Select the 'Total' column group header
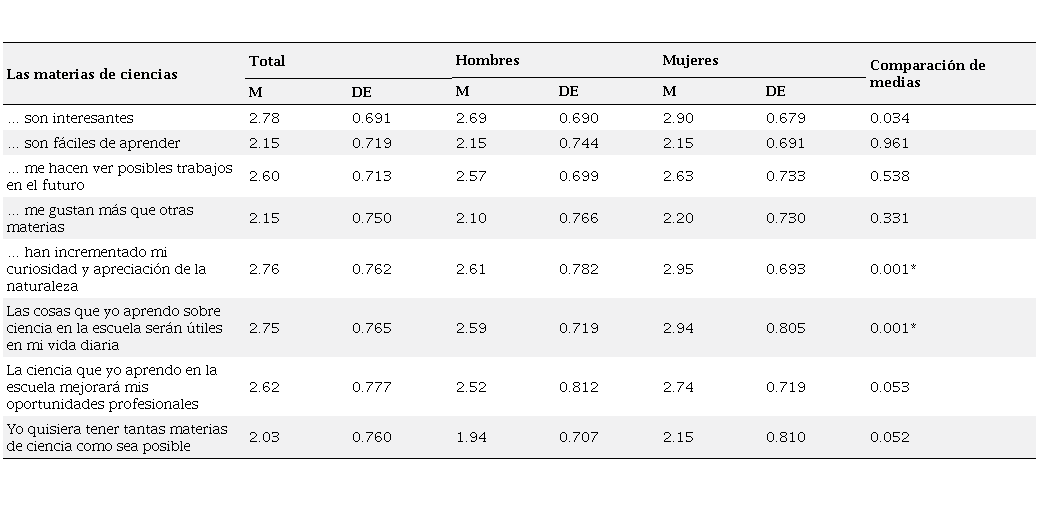This screenshot has height=530, width=1039. pos(267,61)
